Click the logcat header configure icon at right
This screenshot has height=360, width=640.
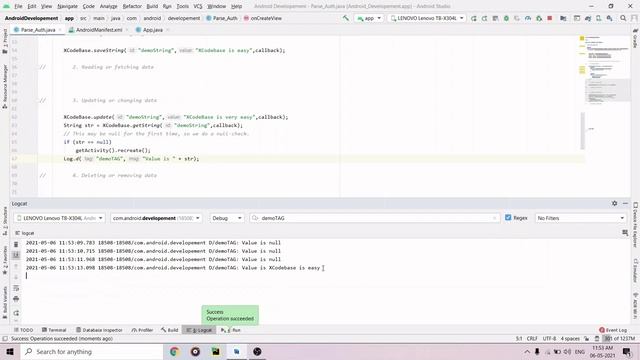tap(625, 233)
